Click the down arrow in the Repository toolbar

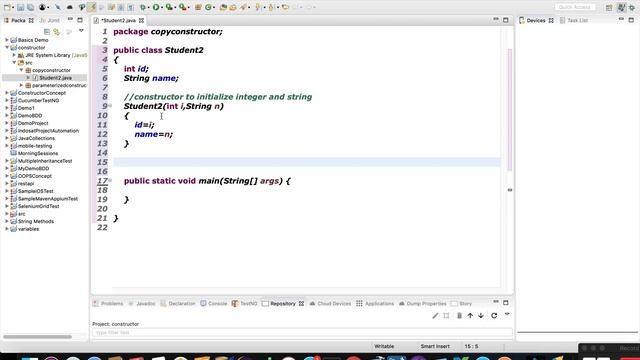[x=481, y=316]
